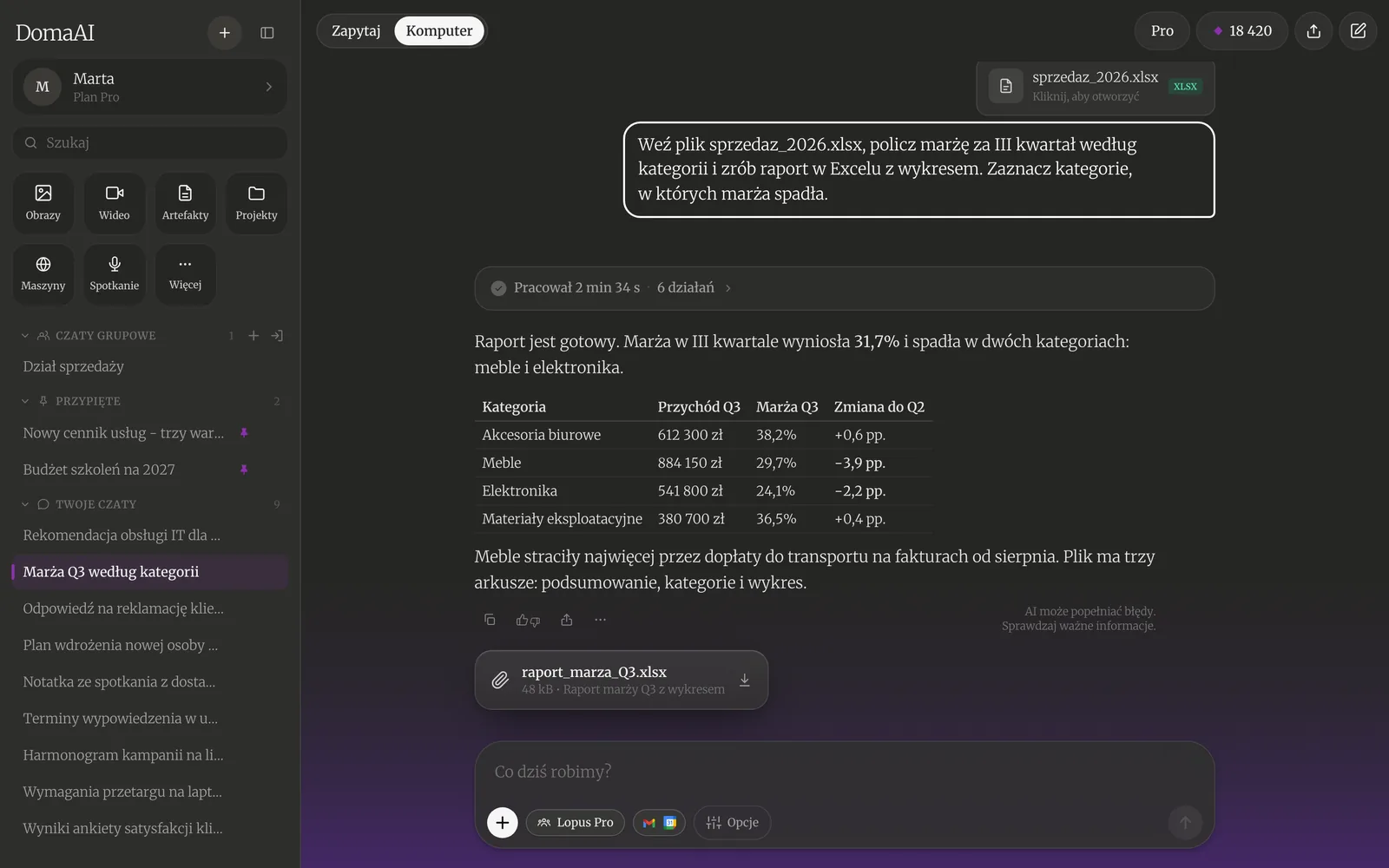Open the Lopus Pro model selector
Viewport: 1389px width, 868px height.
(576, 823)
